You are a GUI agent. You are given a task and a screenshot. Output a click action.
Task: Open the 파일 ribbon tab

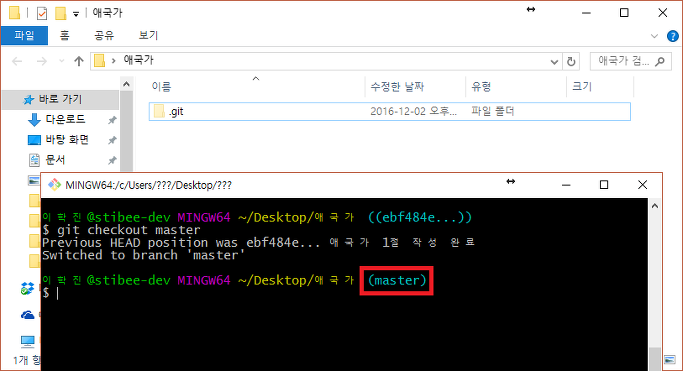(x=24, y=35)
